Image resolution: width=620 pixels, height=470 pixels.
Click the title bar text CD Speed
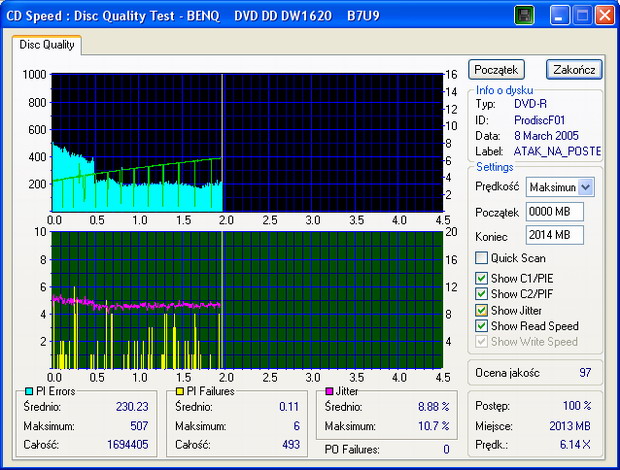coord(34,16)
